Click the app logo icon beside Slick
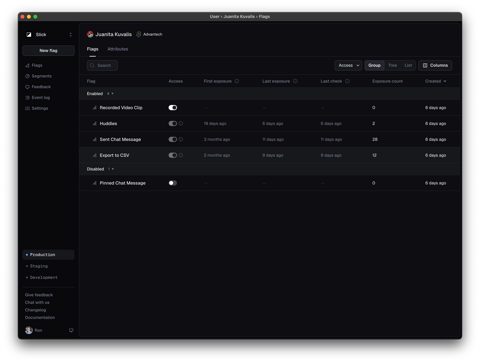 click(29, 35)
